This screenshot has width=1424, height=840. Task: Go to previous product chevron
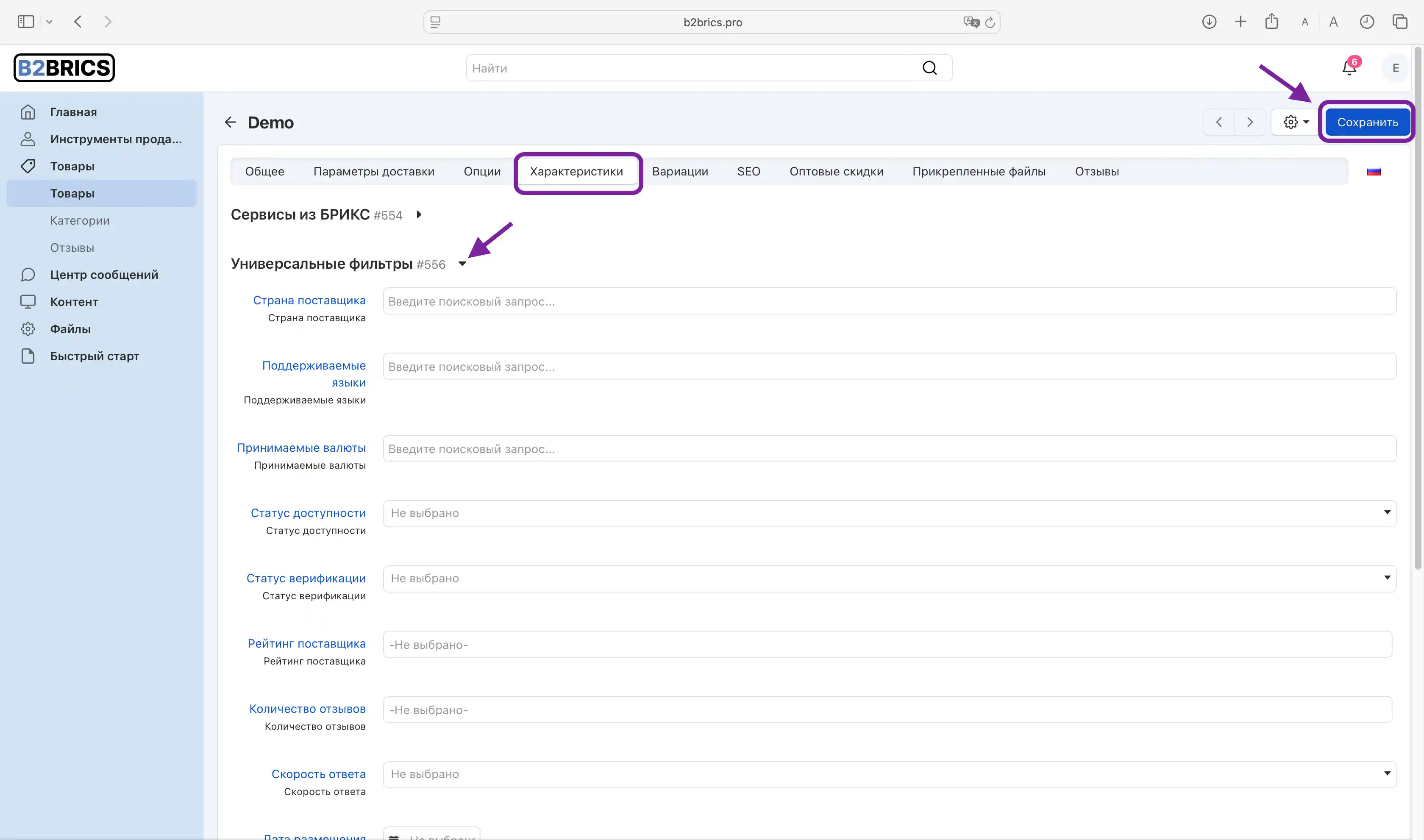(1219, 122)
